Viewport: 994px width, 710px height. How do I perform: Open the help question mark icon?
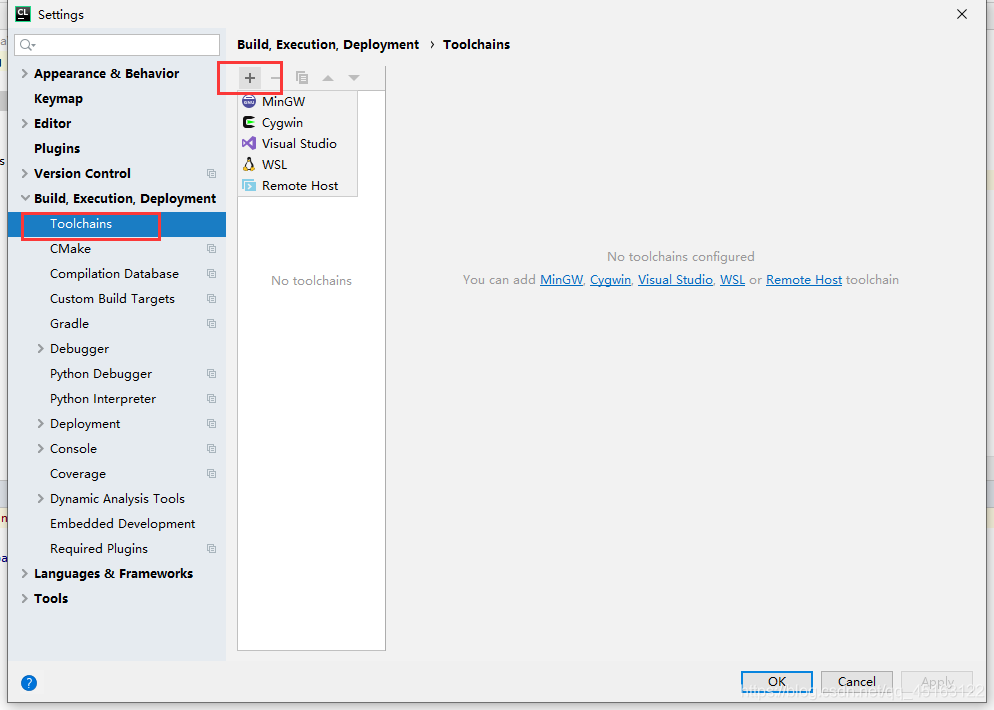click(29, 683)
